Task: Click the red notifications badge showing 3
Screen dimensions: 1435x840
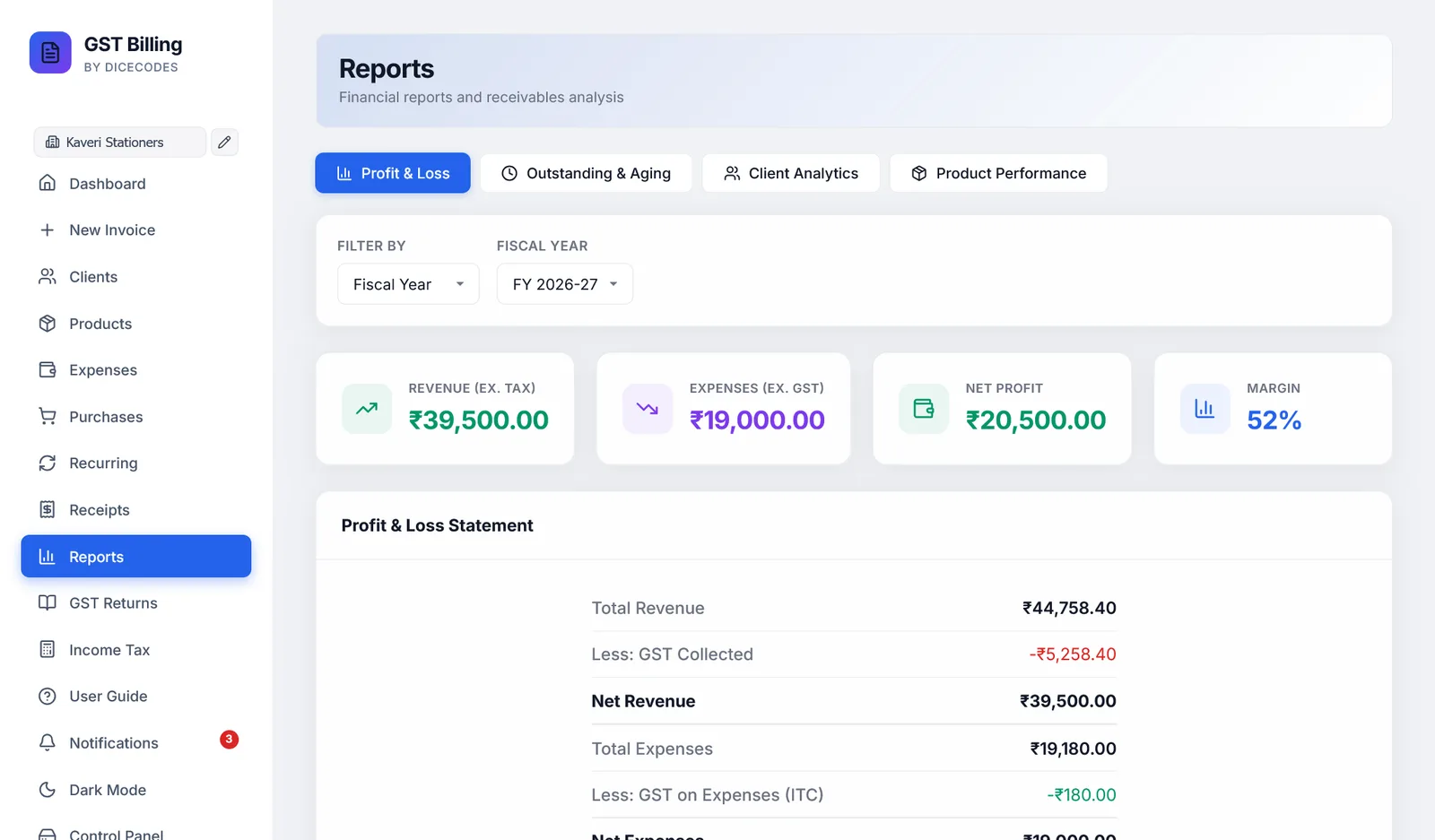Action: point(229,740)
